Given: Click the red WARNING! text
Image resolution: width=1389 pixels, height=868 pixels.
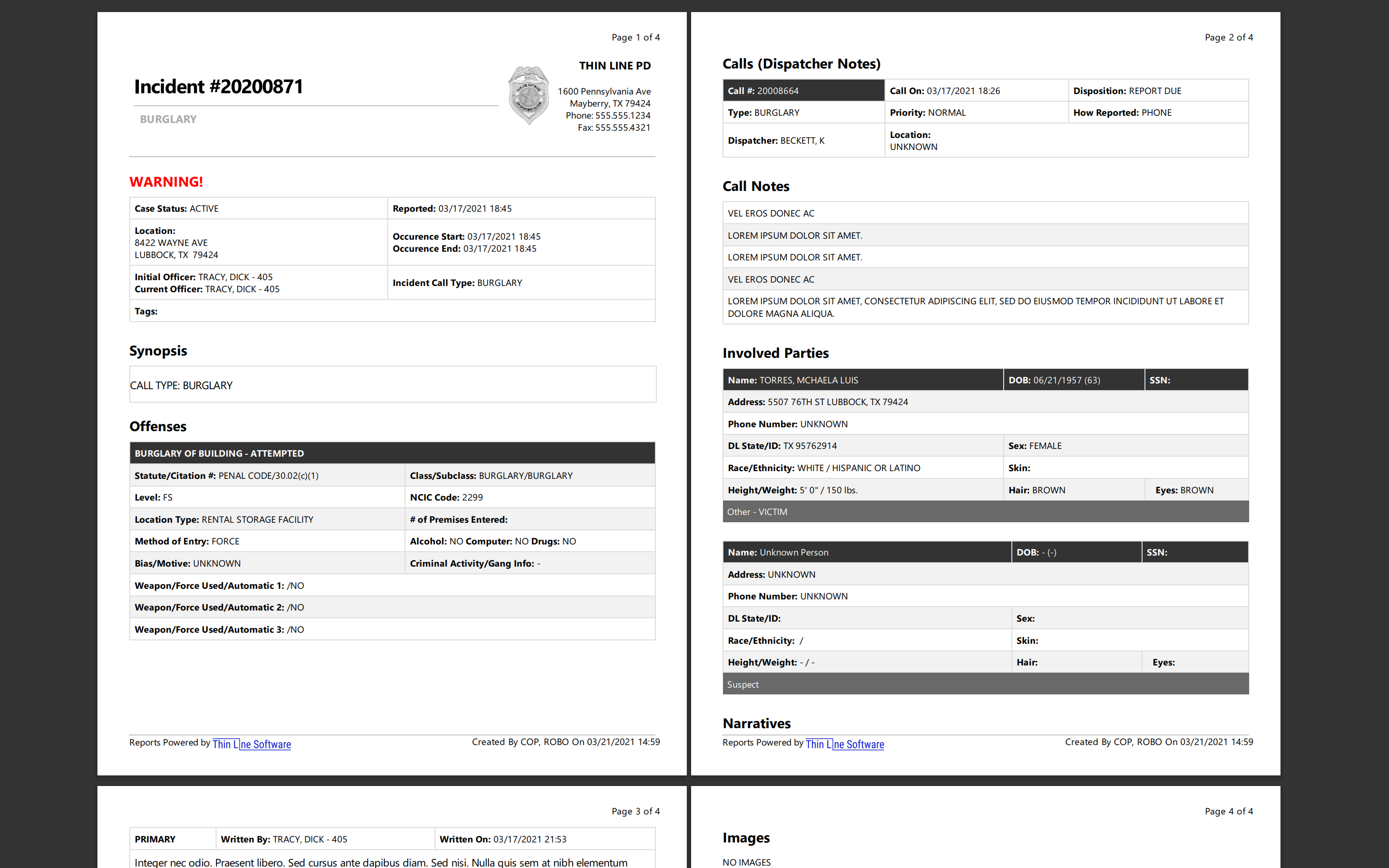Looking at the screenshot, I should (166, 181).
